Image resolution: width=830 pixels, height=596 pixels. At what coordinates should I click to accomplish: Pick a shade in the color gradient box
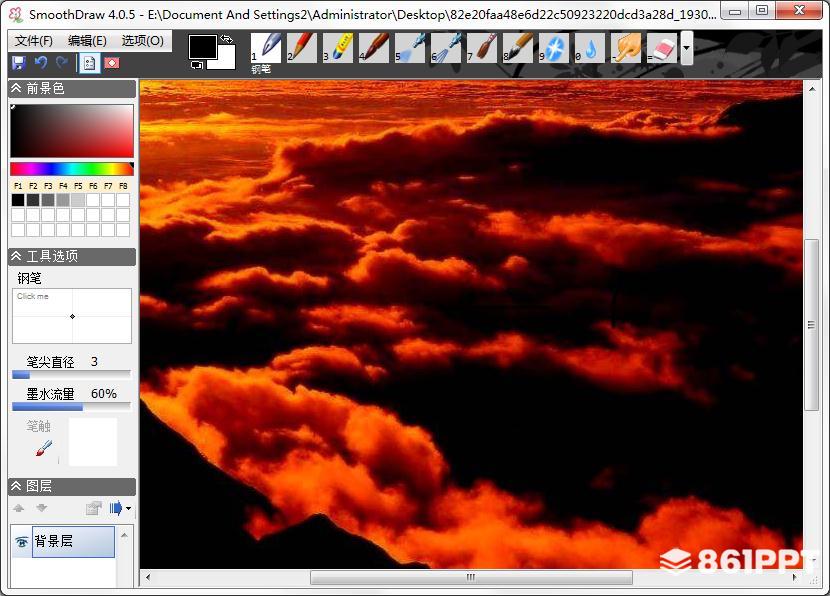point(72,130)
